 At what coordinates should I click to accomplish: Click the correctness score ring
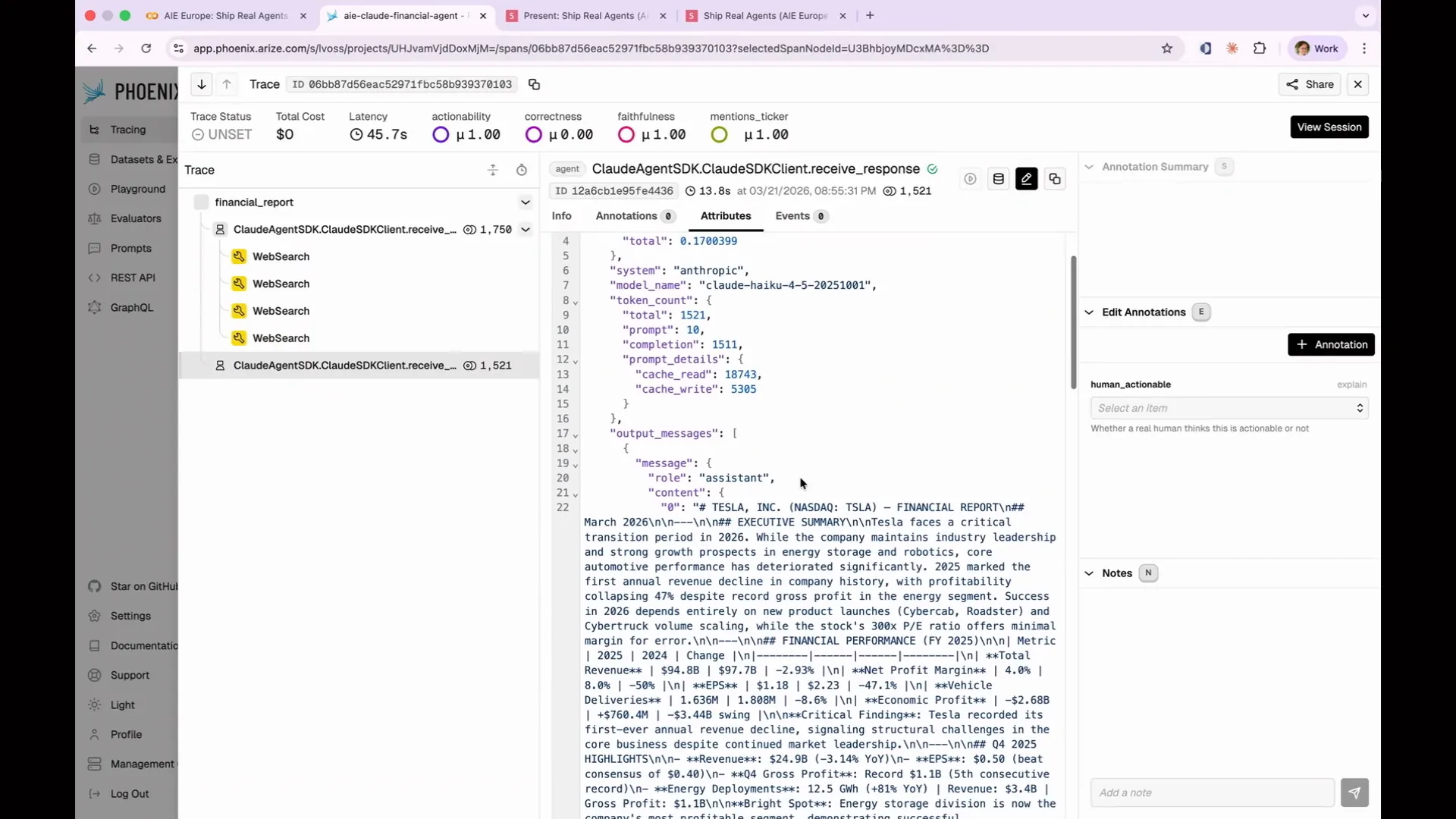(533, 135)
